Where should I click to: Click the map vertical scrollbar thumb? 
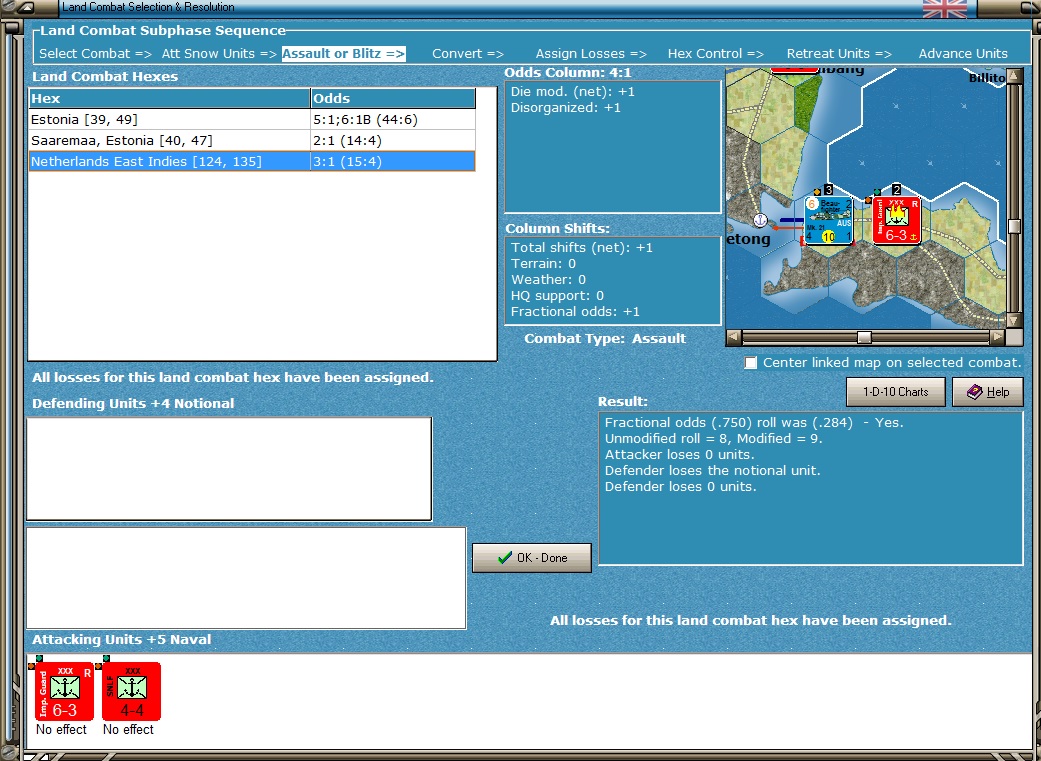point(1014,226)
